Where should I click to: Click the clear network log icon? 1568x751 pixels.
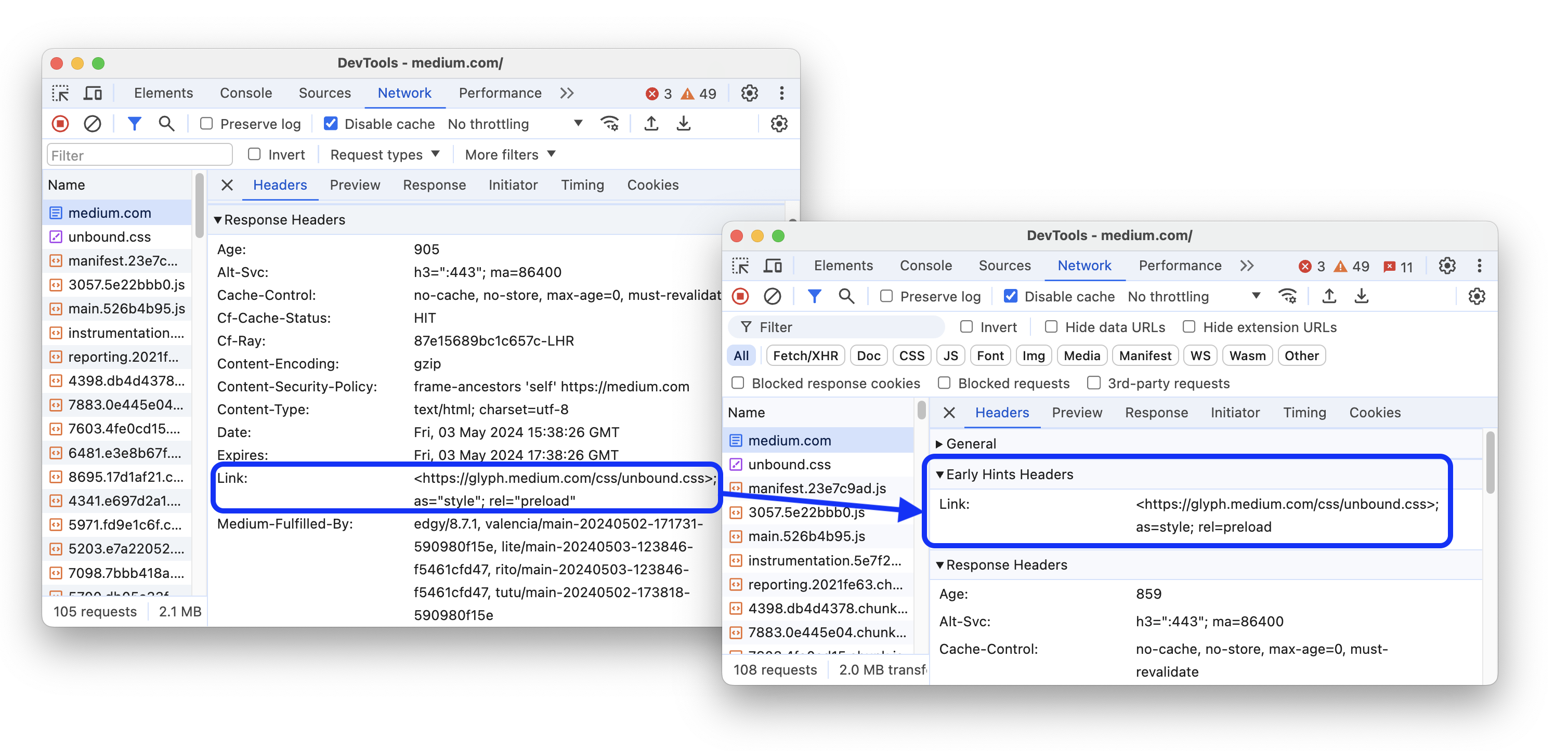click(92, 123)
